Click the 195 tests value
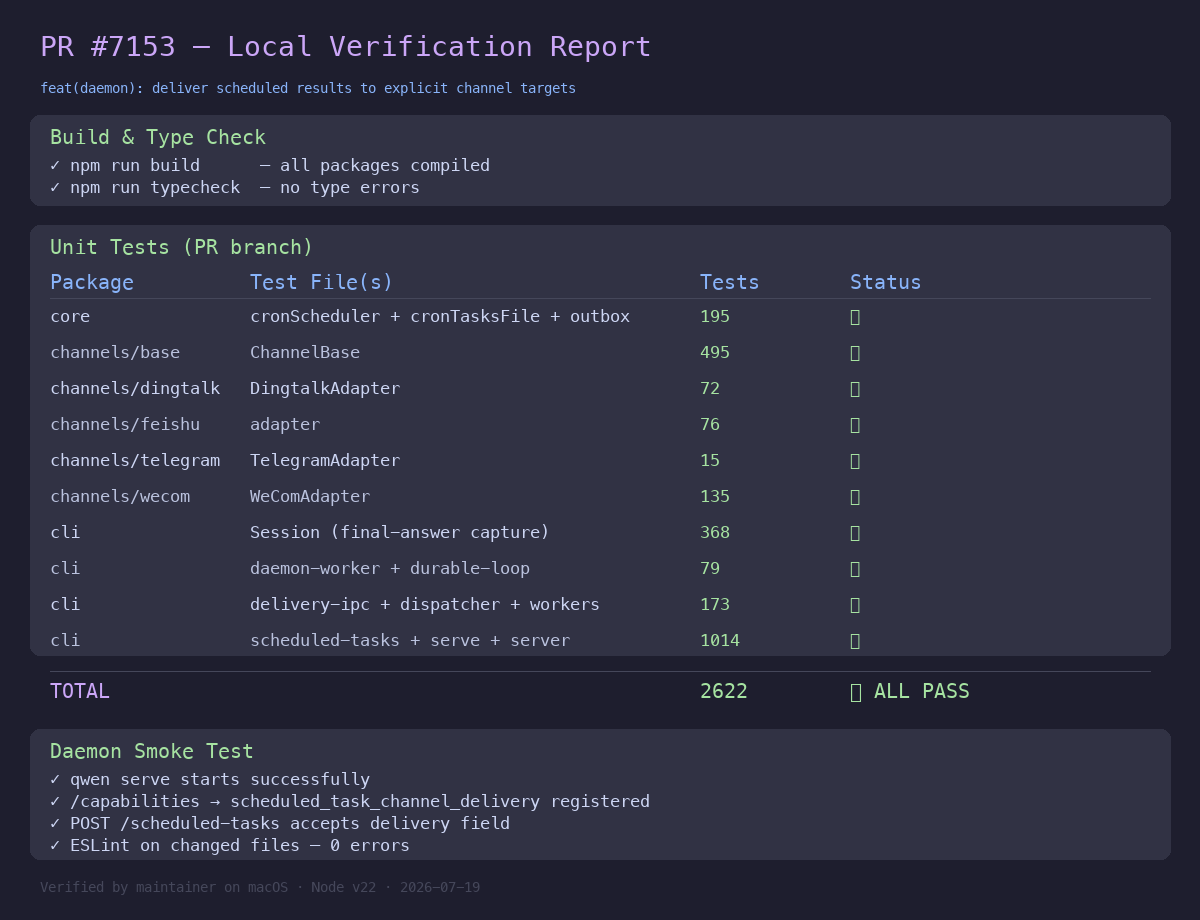 [715, 316]
